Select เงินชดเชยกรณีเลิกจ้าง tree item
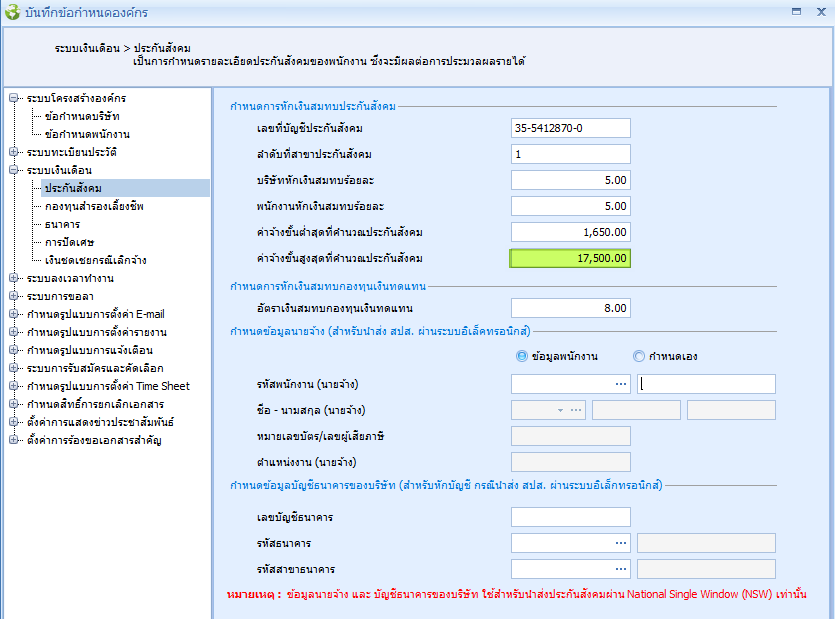The image size is (835, 619). tap(95, 260)
